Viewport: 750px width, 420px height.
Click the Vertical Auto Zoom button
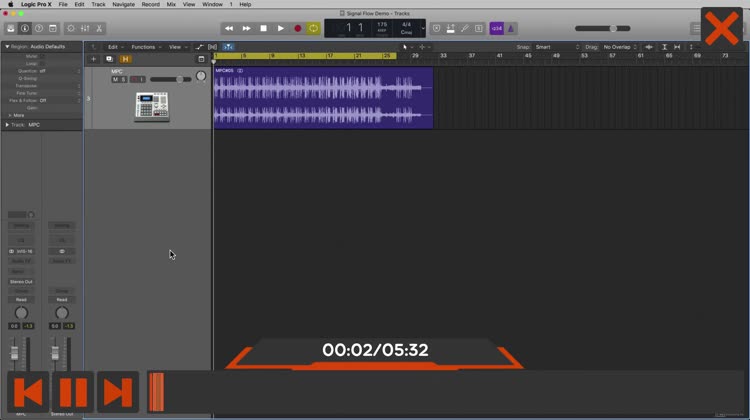[x=664, y=47]
